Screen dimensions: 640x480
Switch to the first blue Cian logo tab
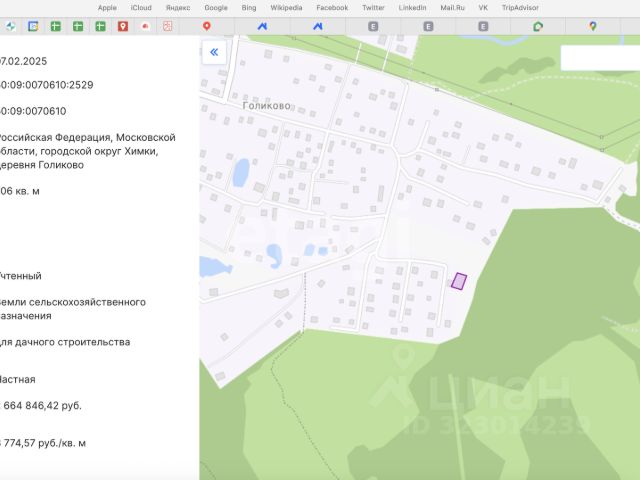[262, 27]
